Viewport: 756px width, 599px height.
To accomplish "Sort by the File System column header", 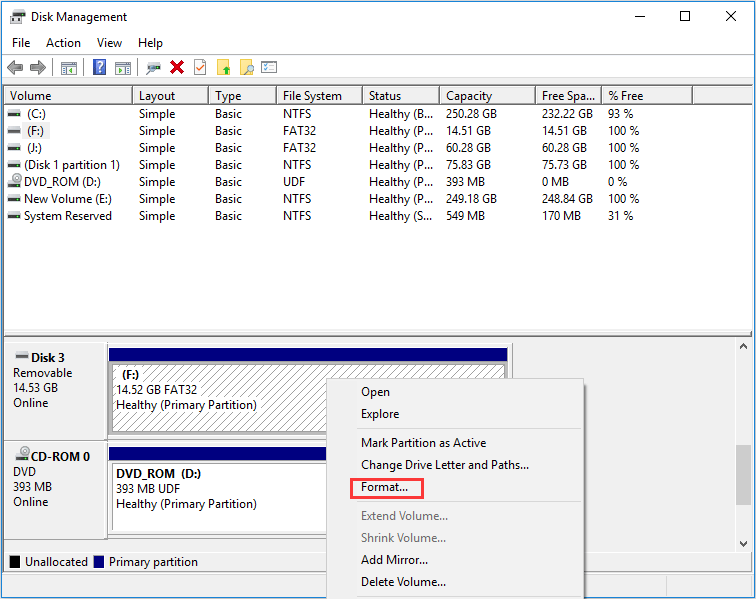I will pos(312,96).
